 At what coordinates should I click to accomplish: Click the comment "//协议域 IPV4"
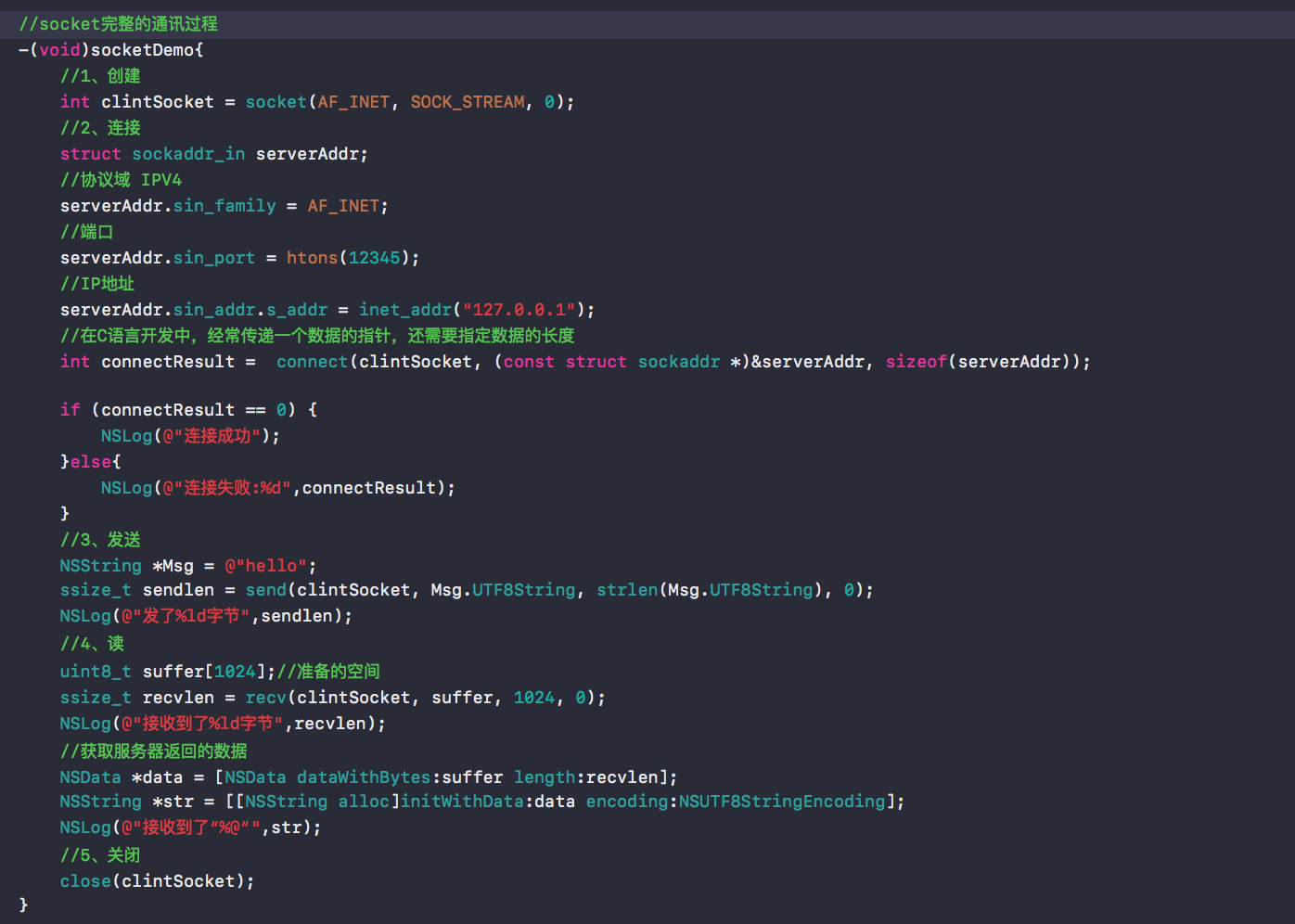(x=121, y=180)
